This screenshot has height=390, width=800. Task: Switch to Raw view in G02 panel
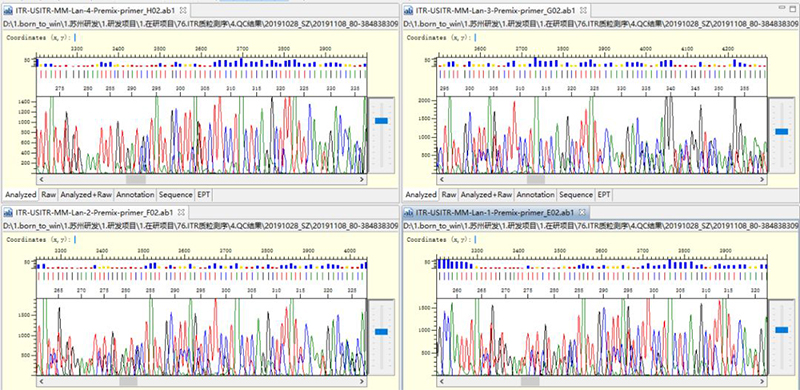point(449,194)
